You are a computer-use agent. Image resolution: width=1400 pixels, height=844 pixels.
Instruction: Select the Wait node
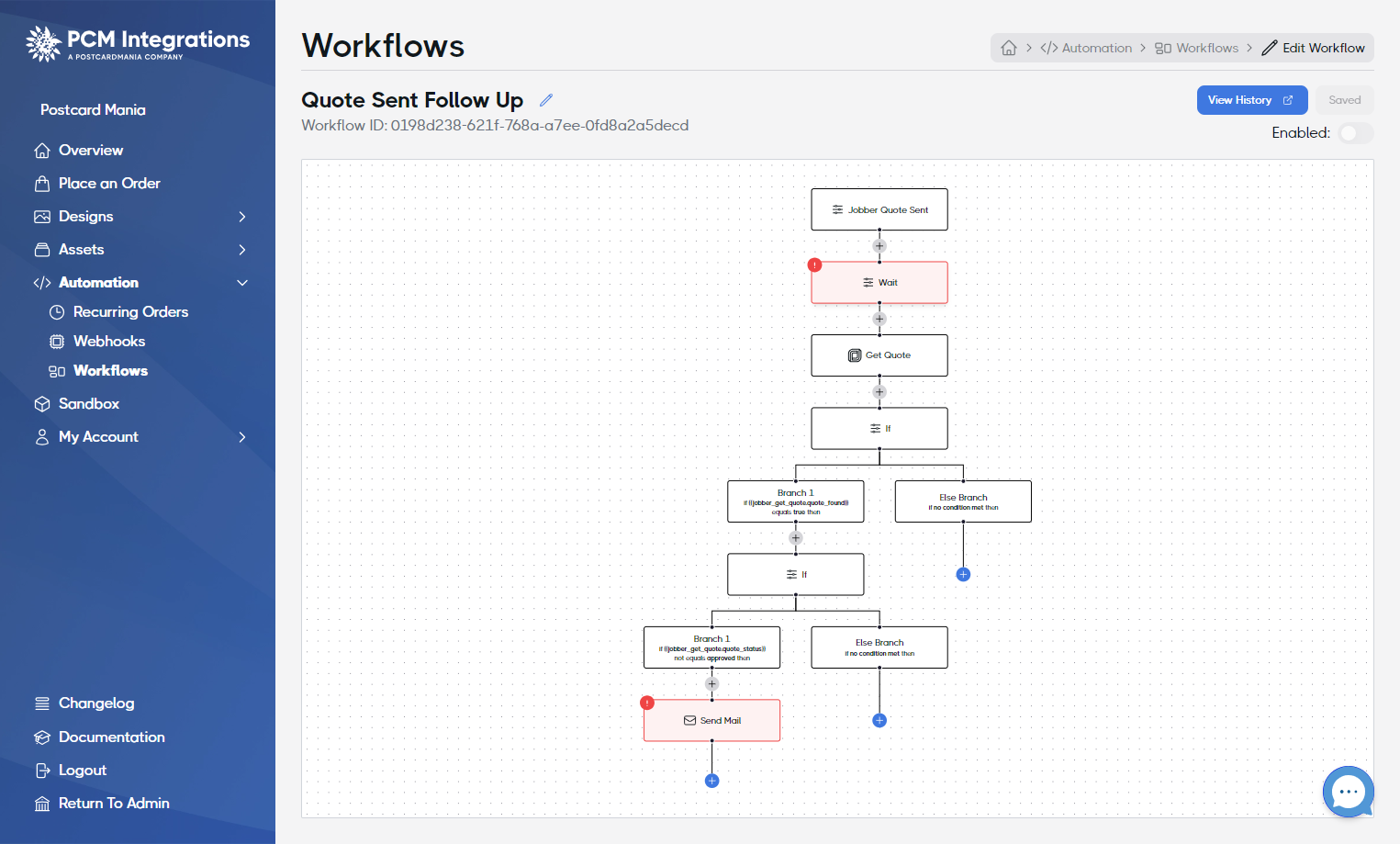tap(879, 283)
